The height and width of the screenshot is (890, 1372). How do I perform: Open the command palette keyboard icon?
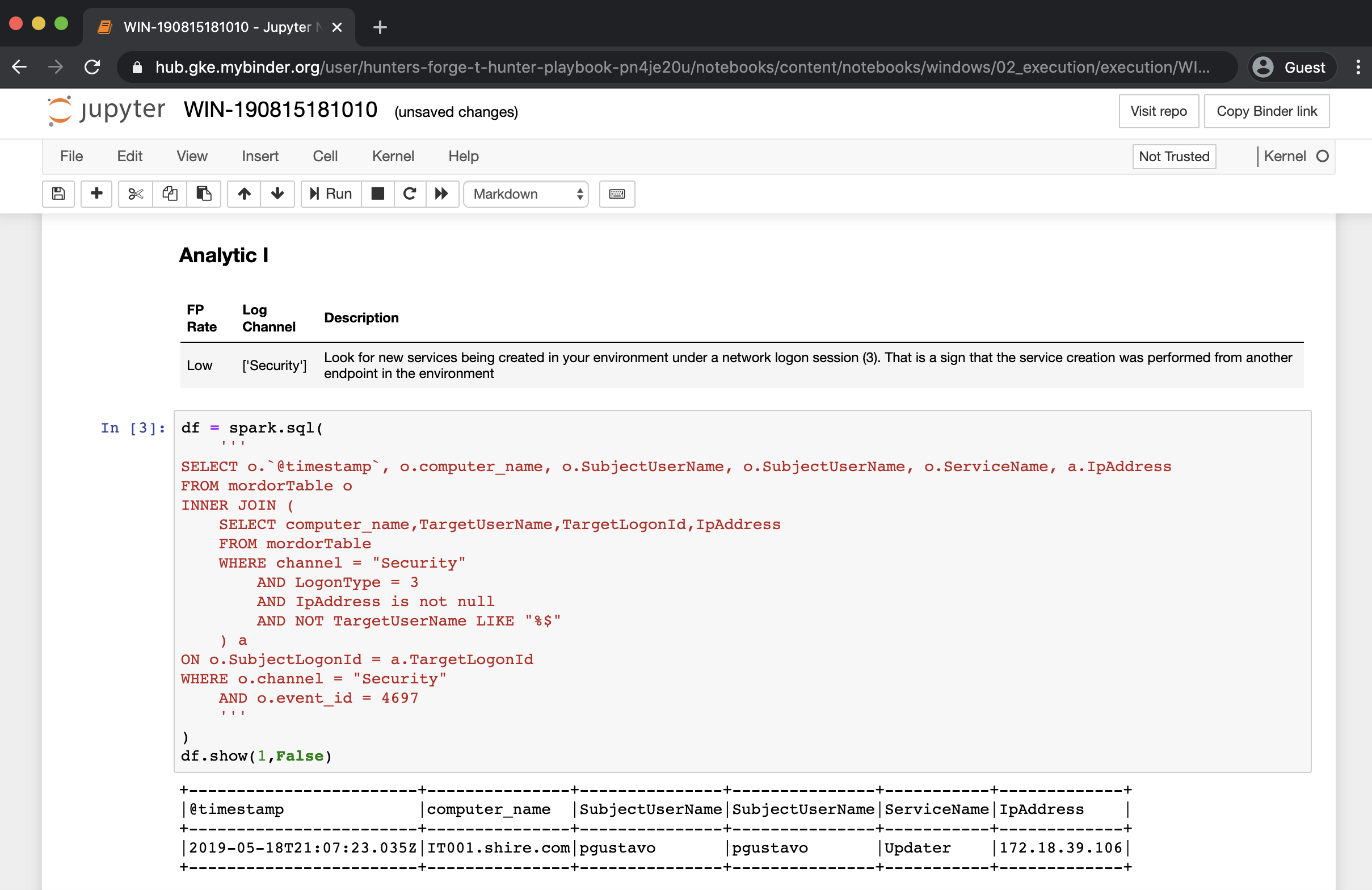pos(617,194)
